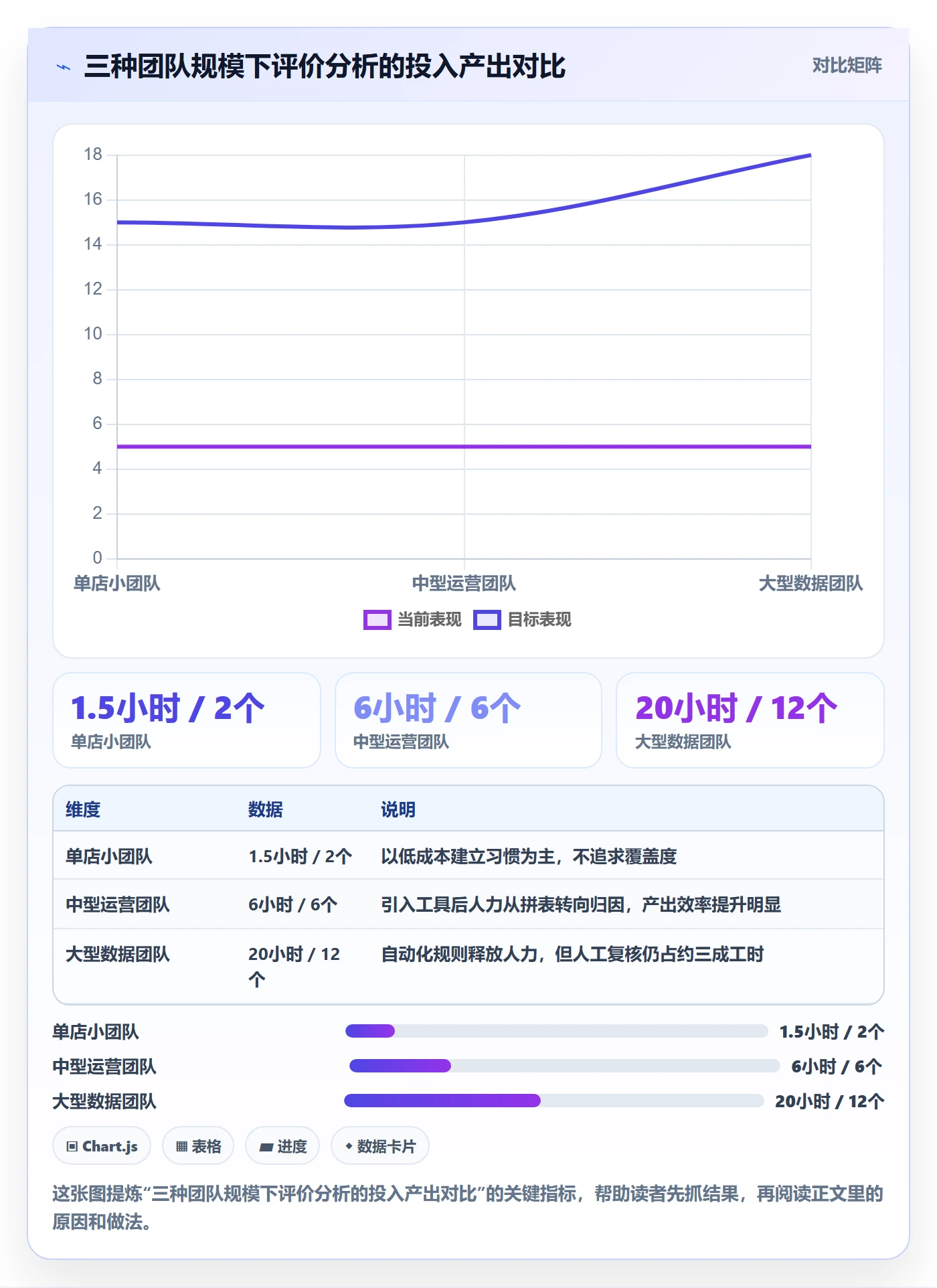
Task: Click the 说明 column header
Action: 398,809
